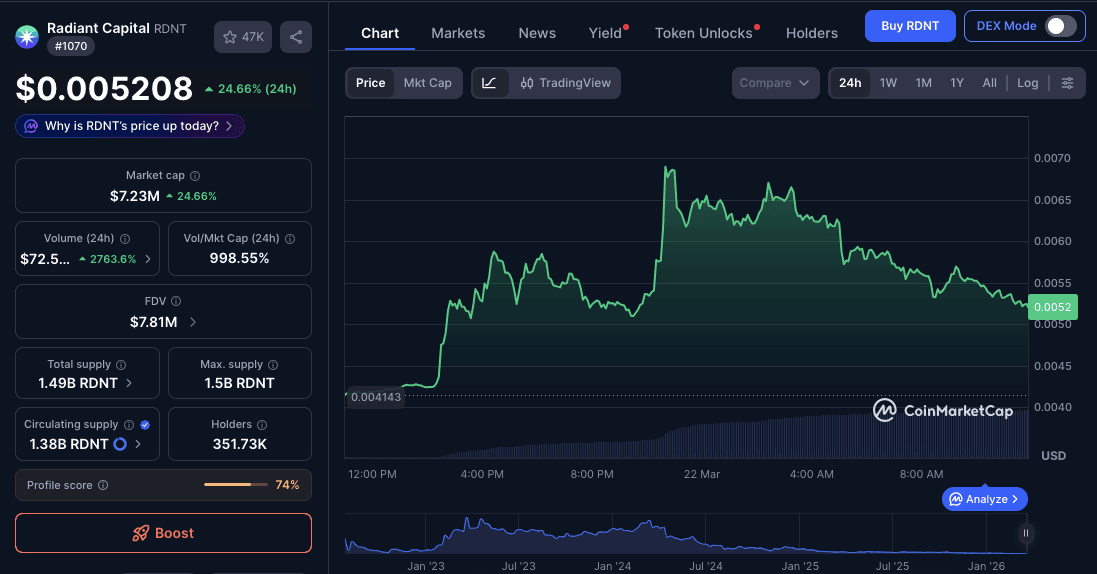The image size is (1097, 574).
Task: Open chart settings sliders icon
Action: point(1068,83)
